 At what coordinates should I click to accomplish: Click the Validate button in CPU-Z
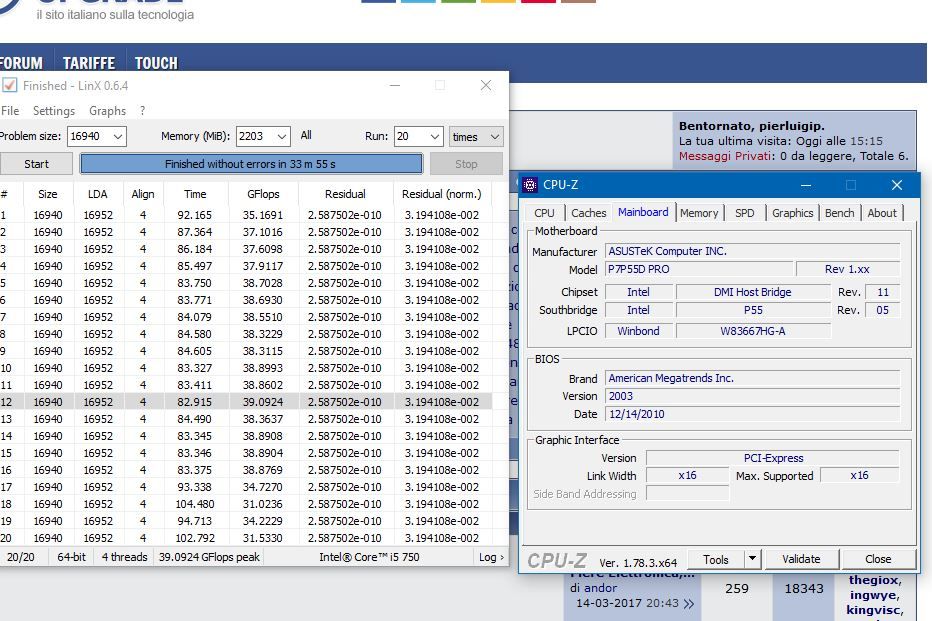tap(800, 559)
